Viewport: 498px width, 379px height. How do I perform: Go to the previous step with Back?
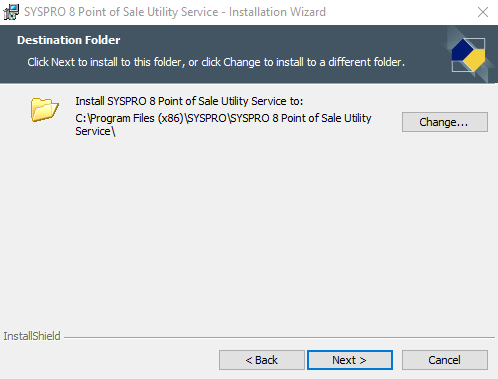pyautogui.click(x=262, y=360)
